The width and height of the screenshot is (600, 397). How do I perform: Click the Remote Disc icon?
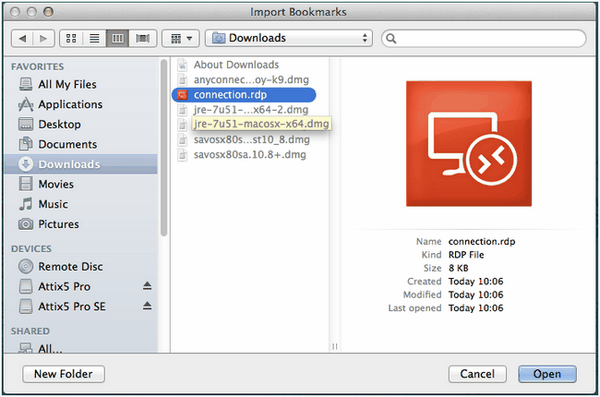pyautogui.click(x=26, y=266)
